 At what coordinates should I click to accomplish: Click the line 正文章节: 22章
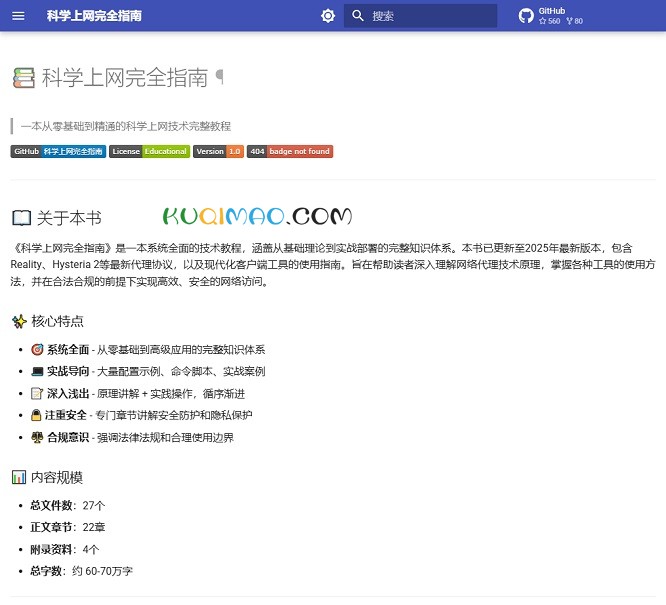tap(68, 527)
